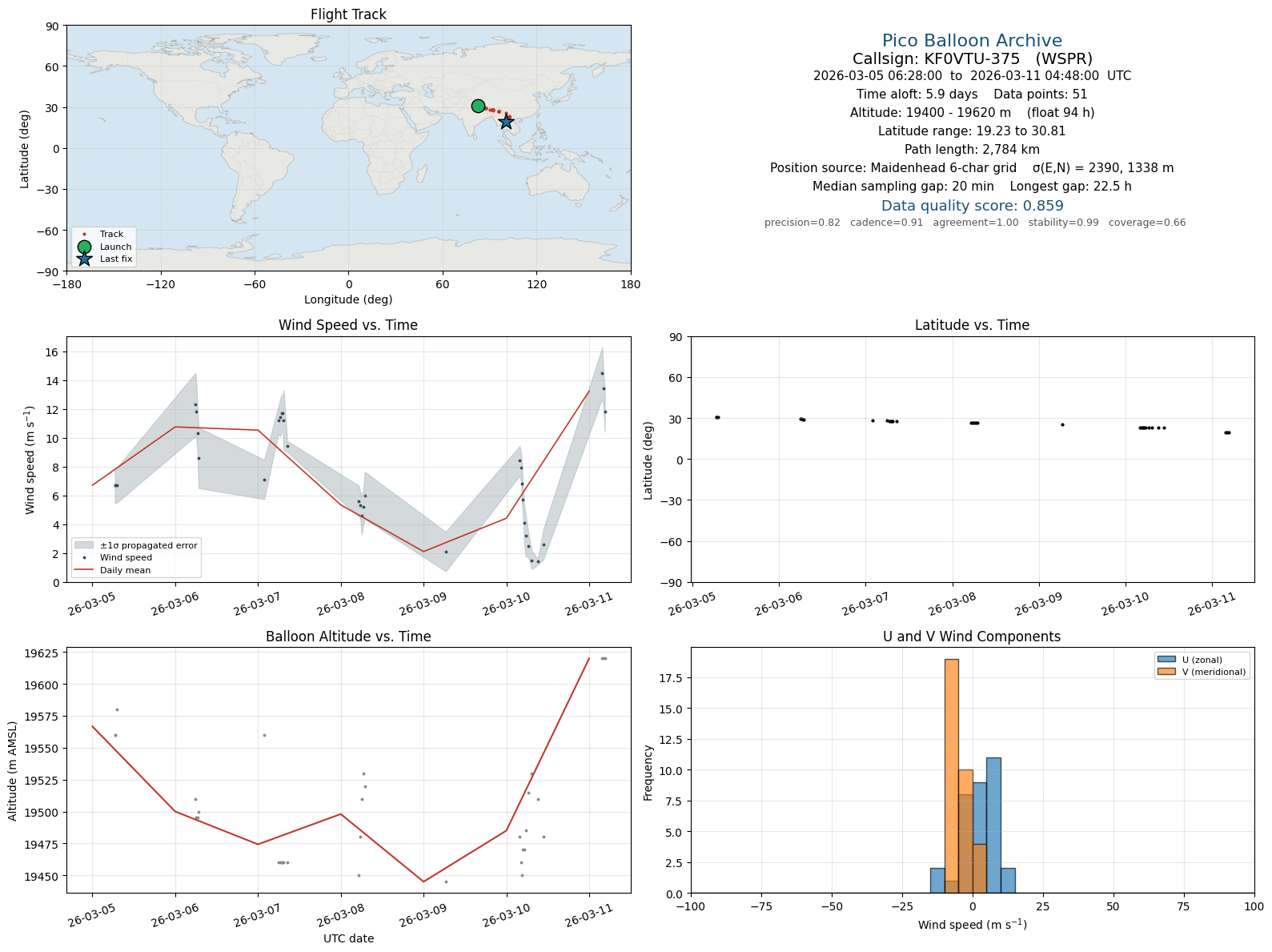Viewport: 1272px width, 952px height.
Task: Click the U and V Wind Components title
Action: [972, 637]
